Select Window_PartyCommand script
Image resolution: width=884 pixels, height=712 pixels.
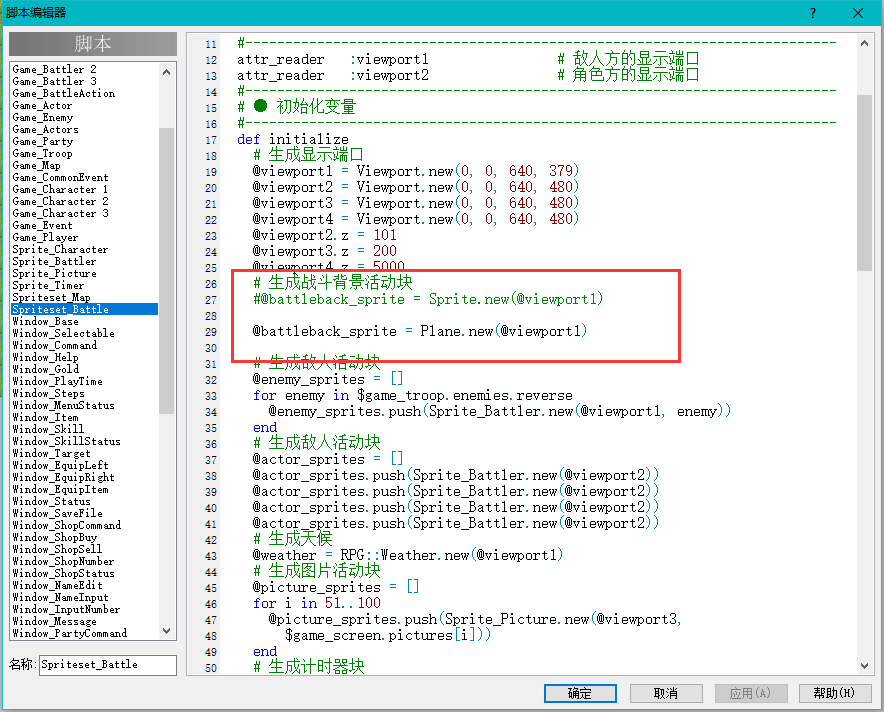69,633
